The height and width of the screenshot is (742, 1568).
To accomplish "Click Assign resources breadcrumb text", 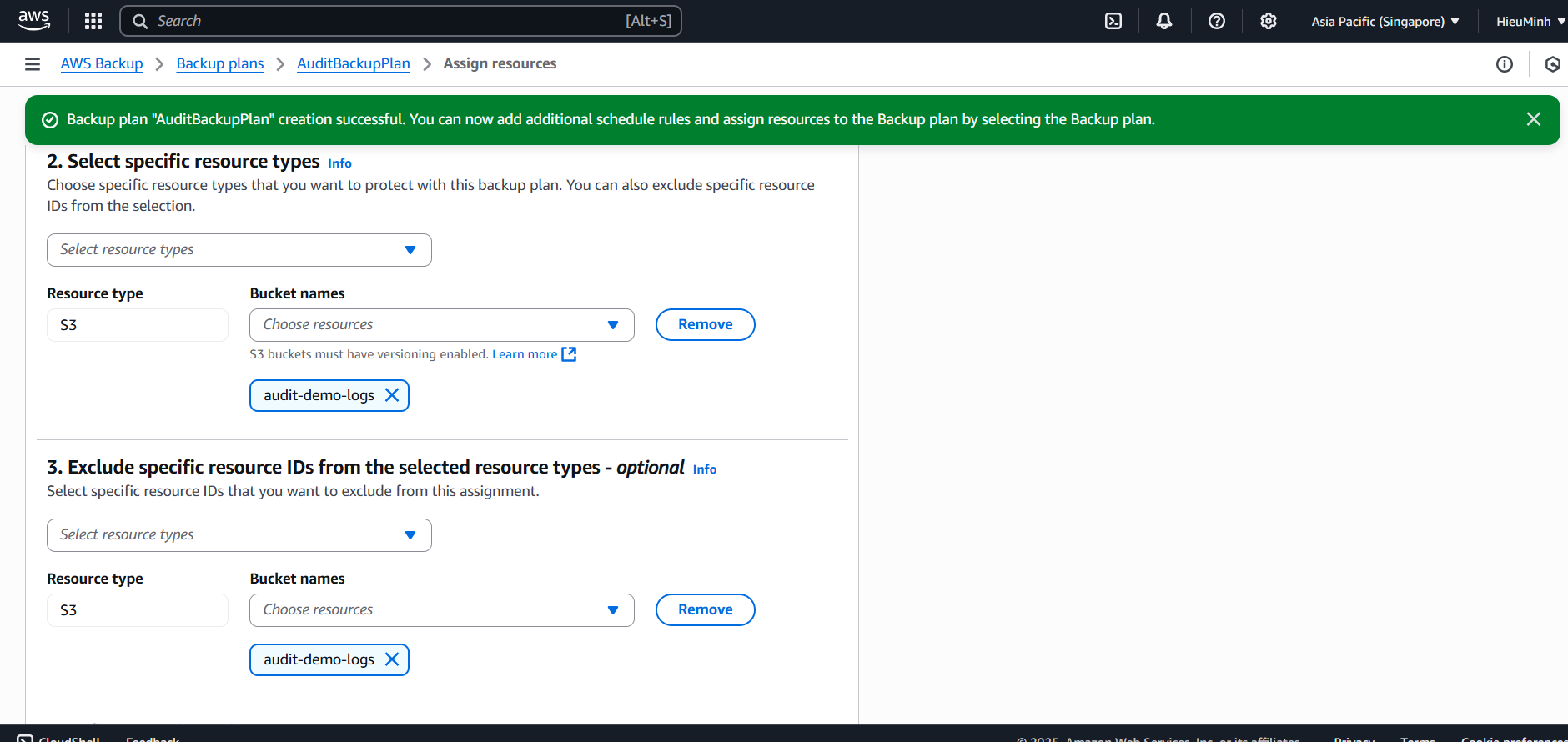I will tap(500, 63).
